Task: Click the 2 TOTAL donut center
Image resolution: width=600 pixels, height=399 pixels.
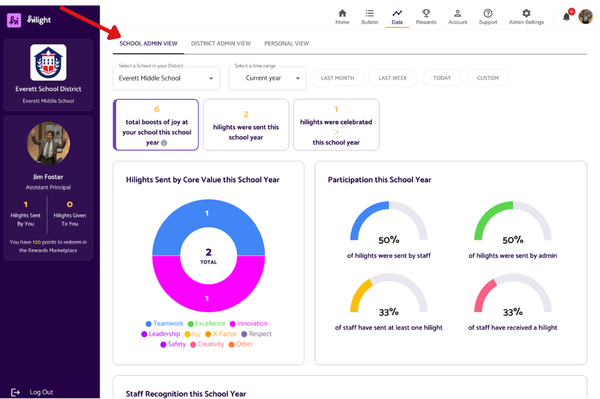Action: coord(208,256)
